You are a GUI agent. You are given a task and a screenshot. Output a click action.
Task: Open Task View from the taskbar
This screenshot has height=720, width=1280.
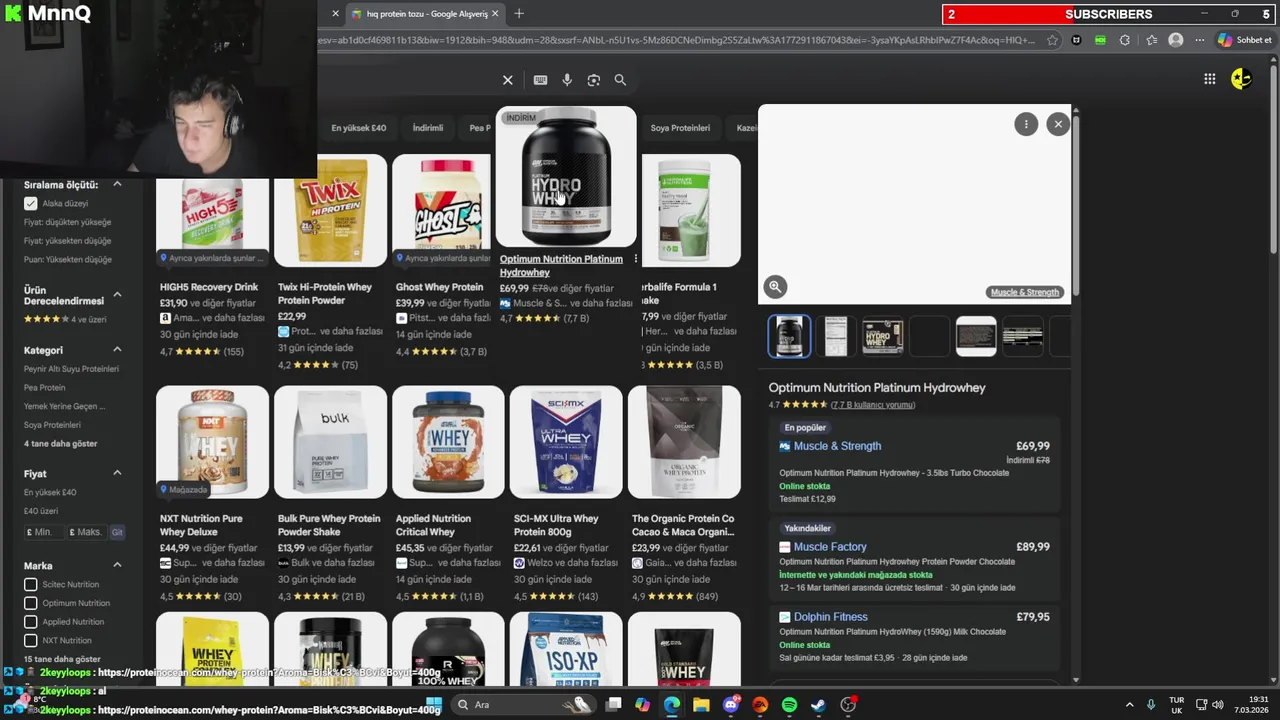coord(614,705)
